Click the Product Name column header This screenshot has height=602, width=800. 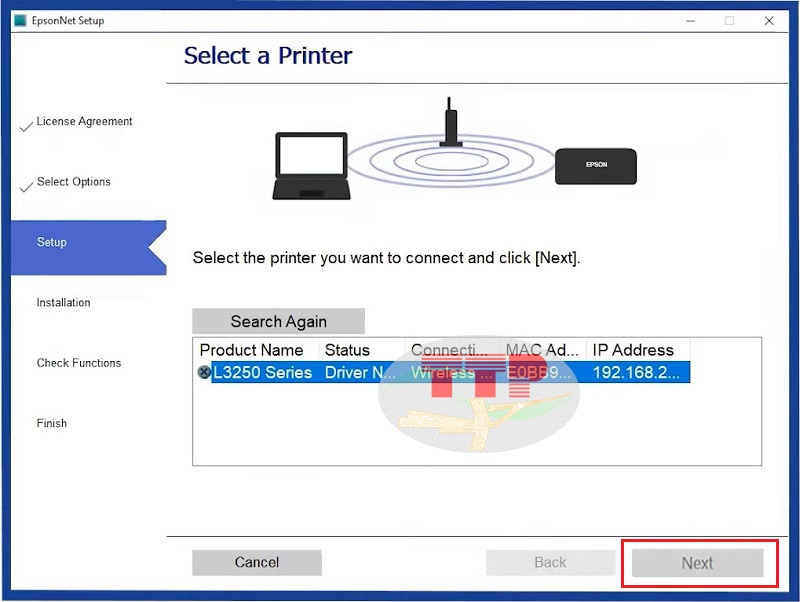click(251, 350)
